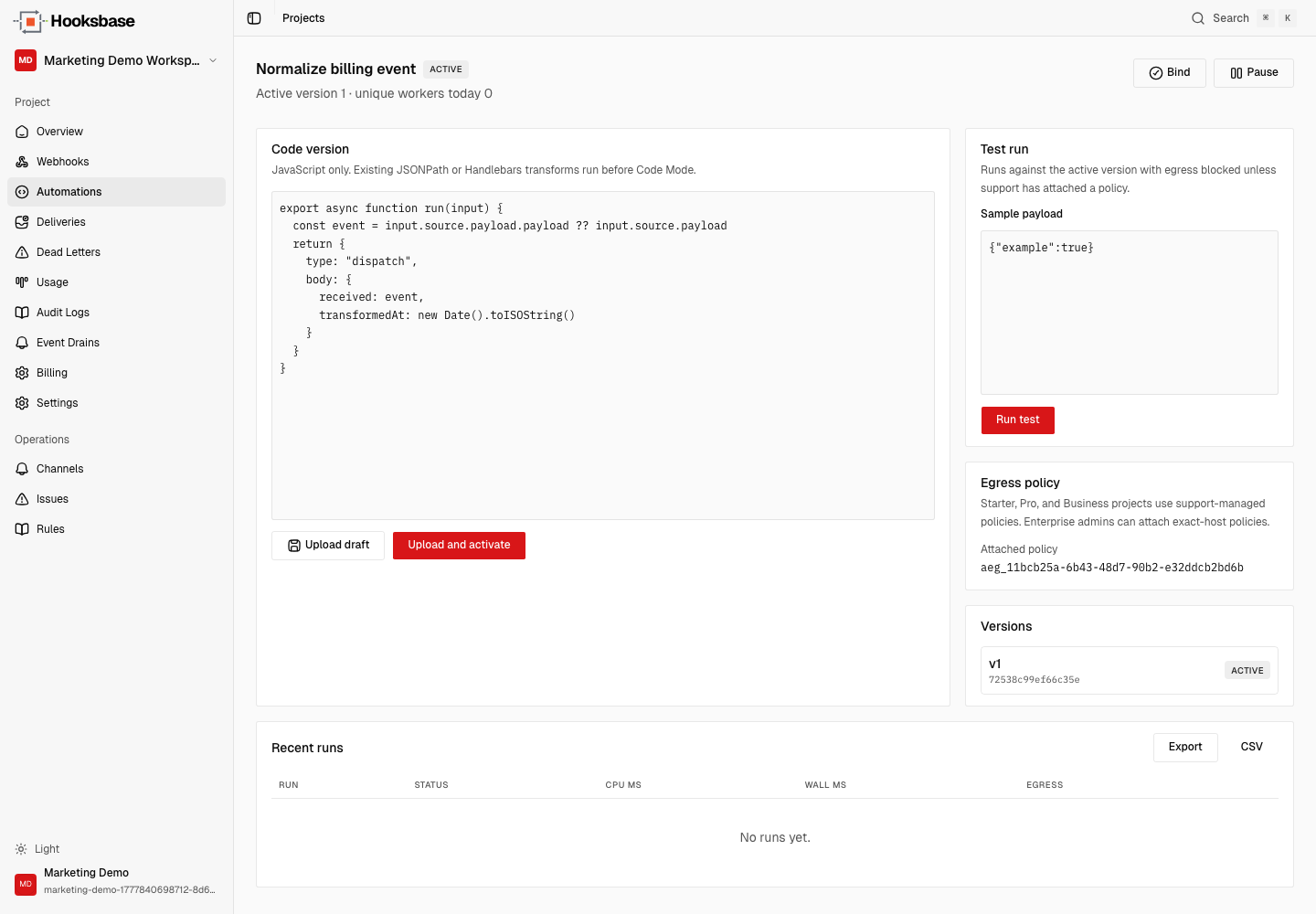Click the CPU MS column header
Screen dimensions: 1316x914
tap(623, 785)
